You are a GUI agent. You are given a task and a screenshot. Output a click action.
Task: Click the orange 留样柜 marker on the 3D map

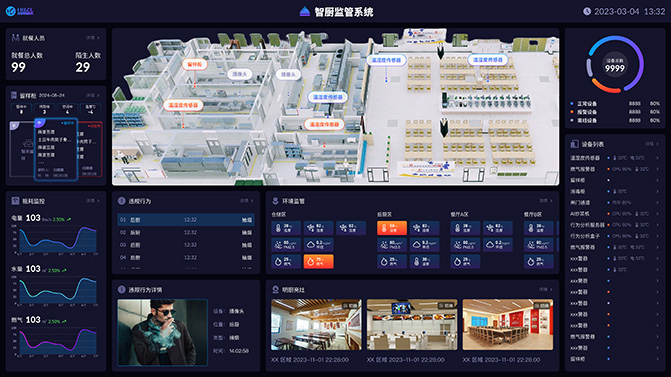[x=195, y=64]
